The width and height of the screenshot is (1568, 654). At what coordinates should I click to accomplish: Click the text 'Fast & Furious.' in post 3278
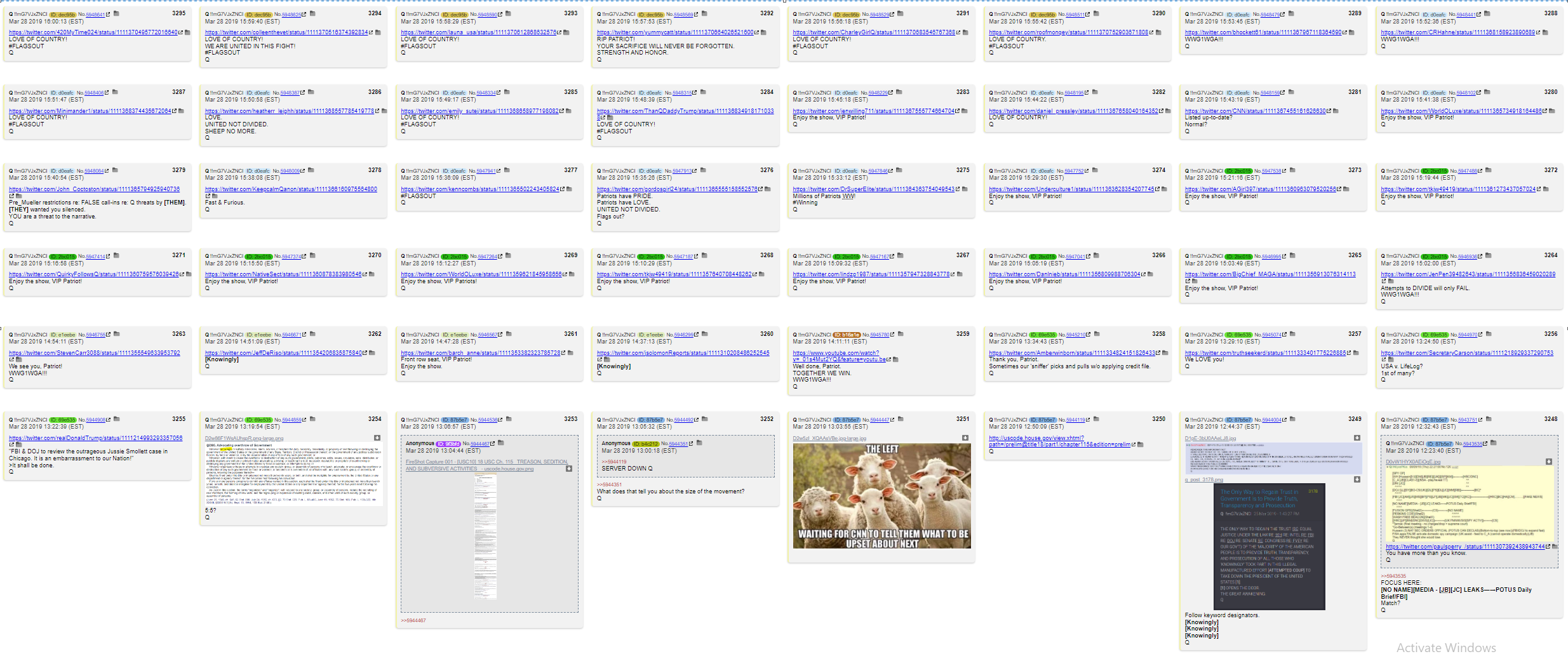click(225, 203)
